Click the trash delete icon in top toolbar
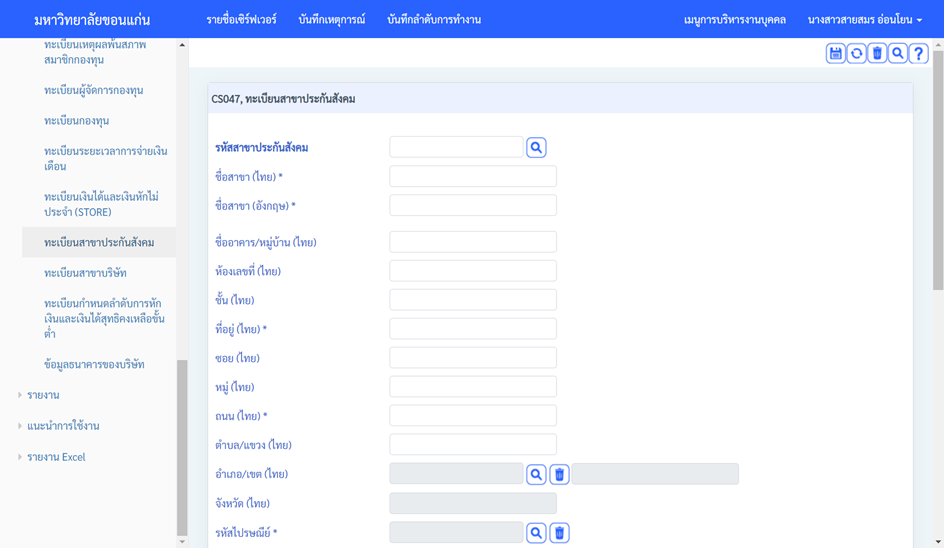The width and height of the screenshot is (944, 548). coord(877,54)
